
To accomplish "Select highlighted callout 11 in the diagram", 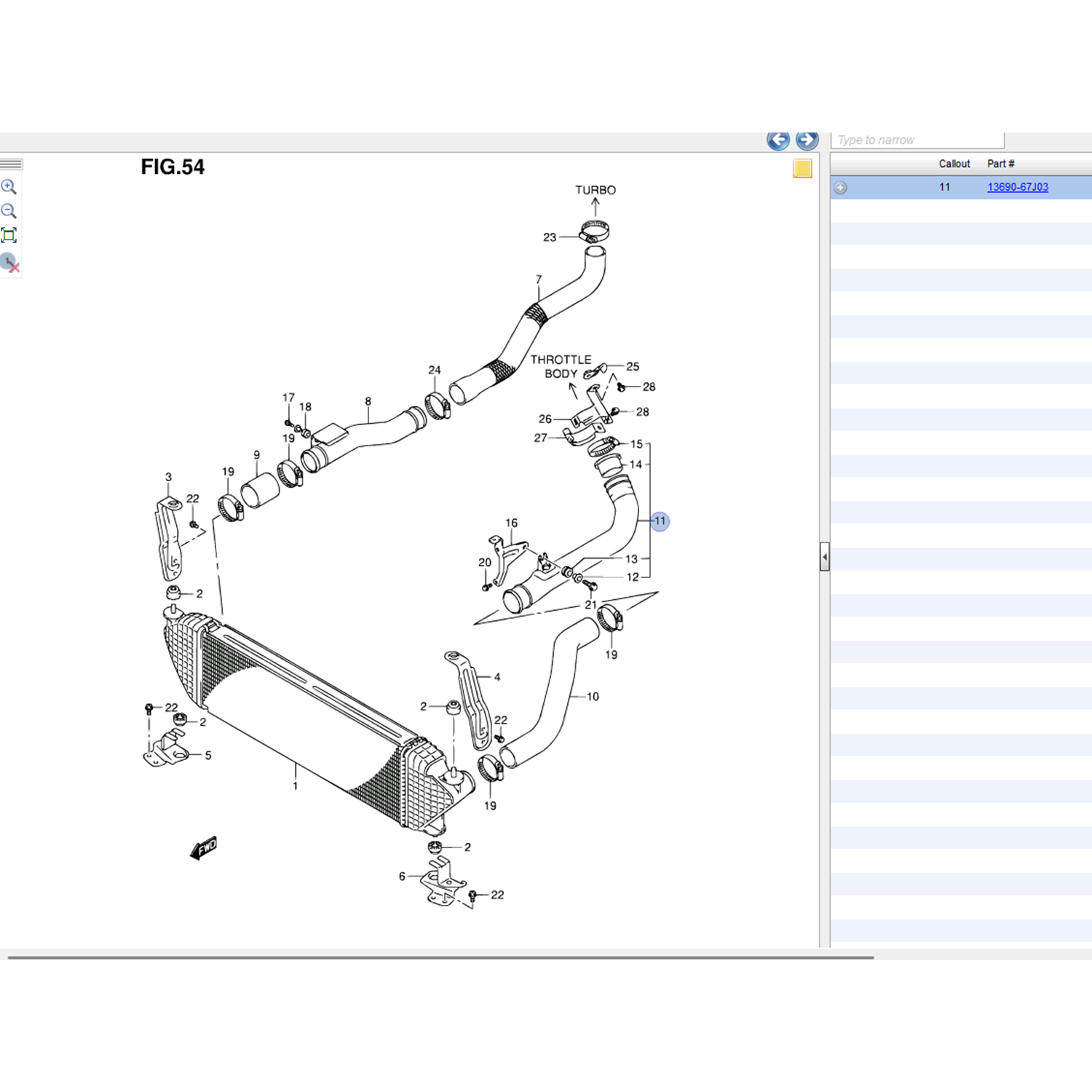I will tap(660, 521).
